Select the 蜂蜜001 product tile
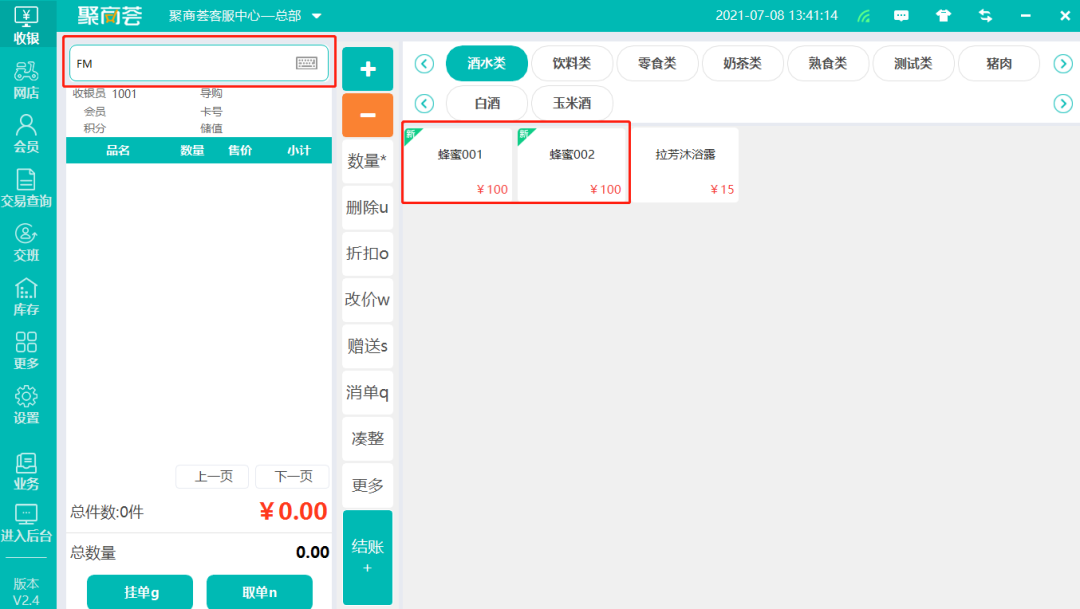Viewport: 1080px width, 609px height. (x=457, y=163)
